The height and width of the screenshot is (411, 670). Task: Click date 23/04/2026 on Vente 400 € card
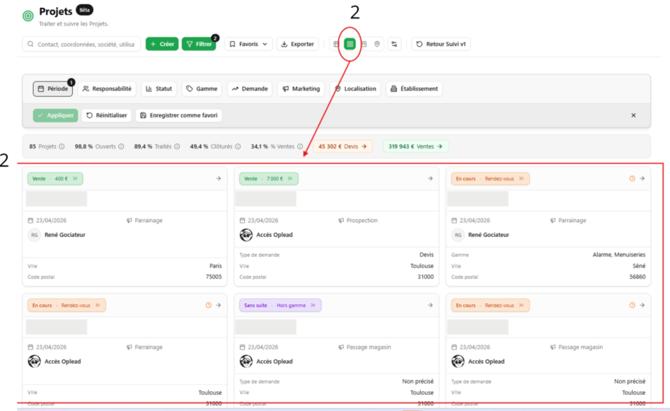click(x=51, y=220)
